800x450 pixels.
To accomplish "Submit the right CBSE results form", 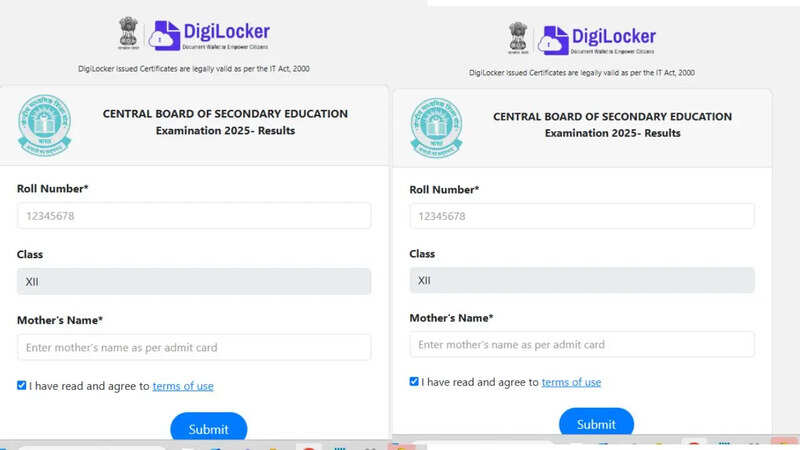I will click(x=596, y=422).
